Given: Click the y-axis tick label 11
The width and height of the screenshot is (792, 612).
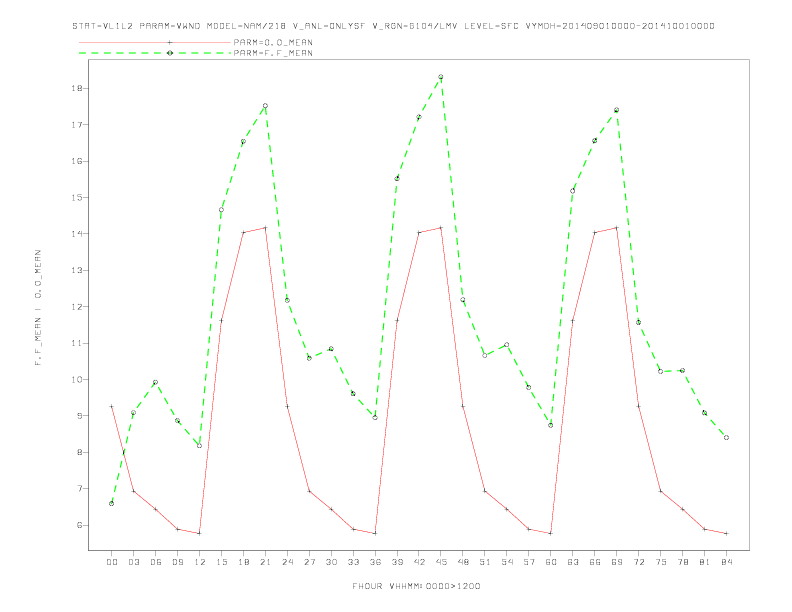Looking at the screenshot, I should [x=77, y=343].
